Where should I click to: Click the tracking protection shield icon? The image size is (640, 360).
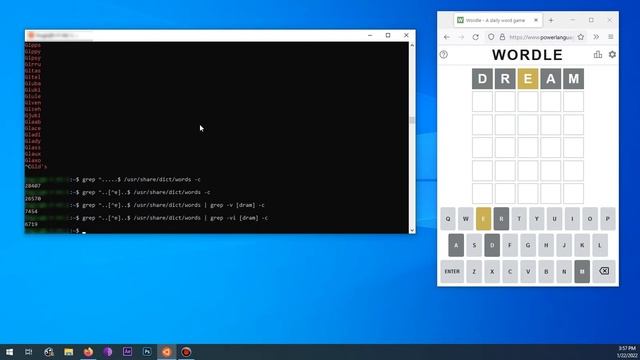pos(491,37)
